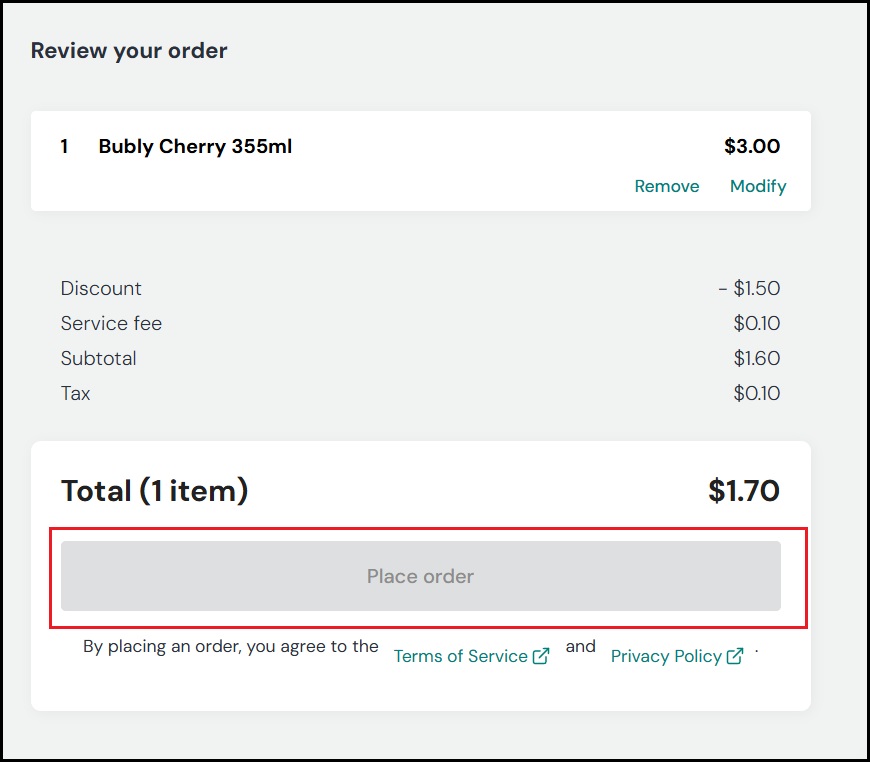Click the Total (1 item) text

pyautogui.click(x=154, y=491)
